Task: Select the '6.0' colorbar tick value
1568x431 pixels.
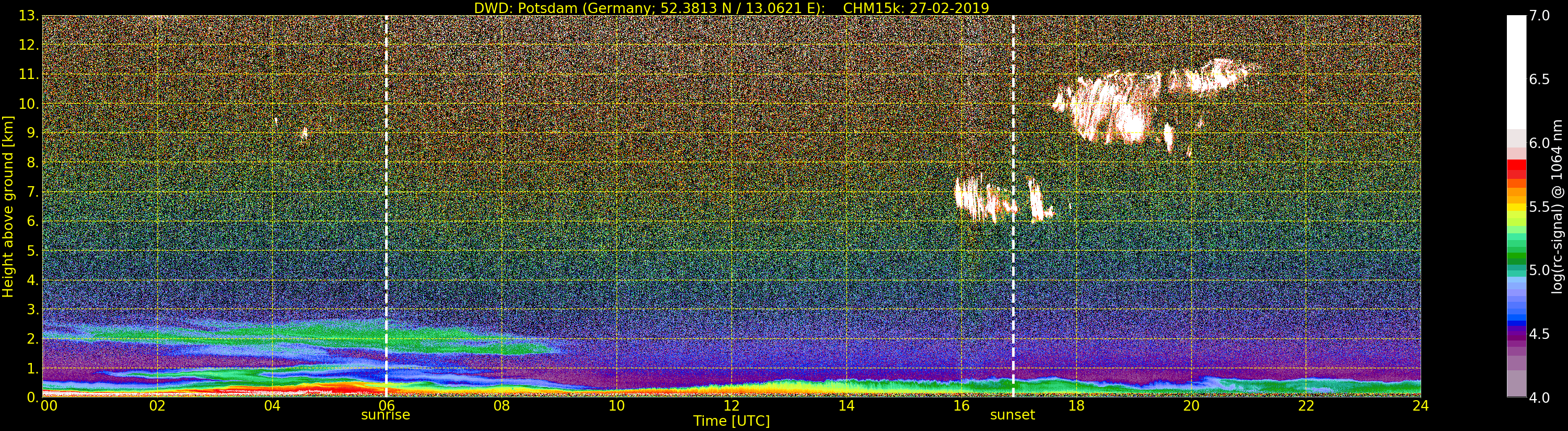Action: [1539, 143]
